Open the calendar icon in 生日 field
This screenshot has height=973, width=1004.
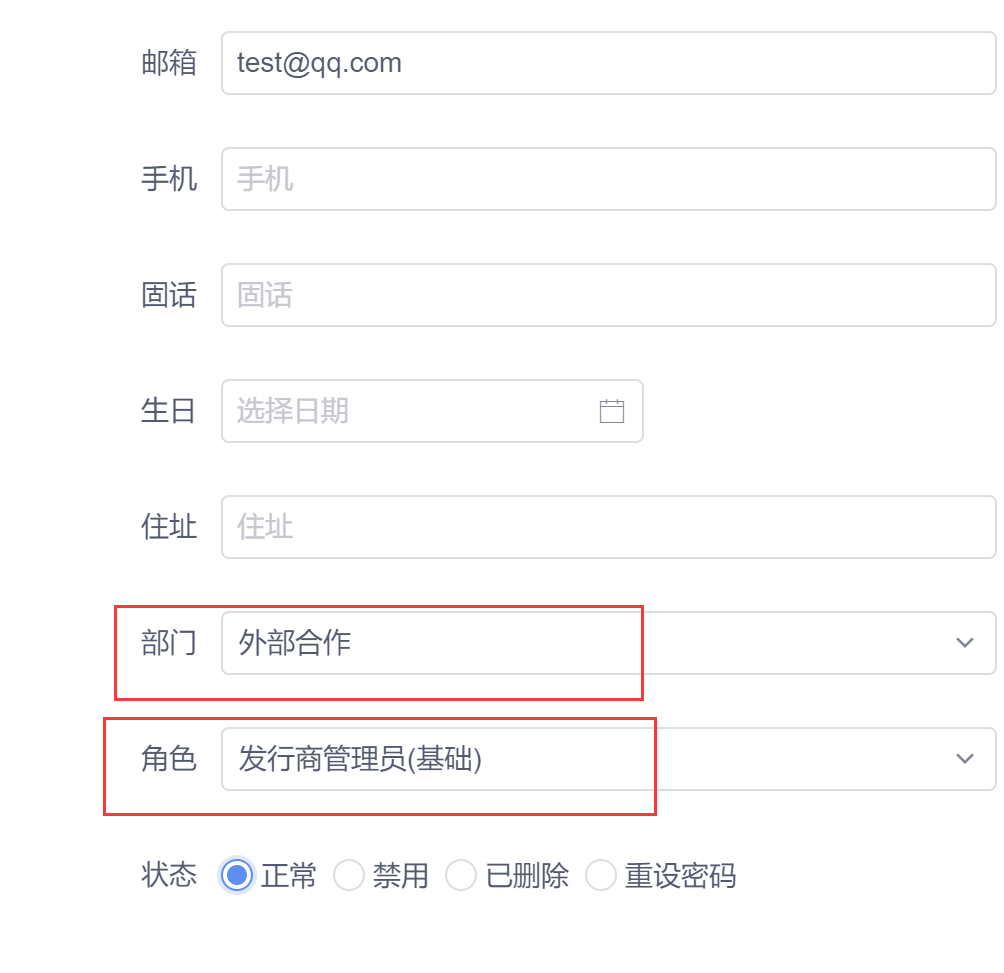pos(611,411)
